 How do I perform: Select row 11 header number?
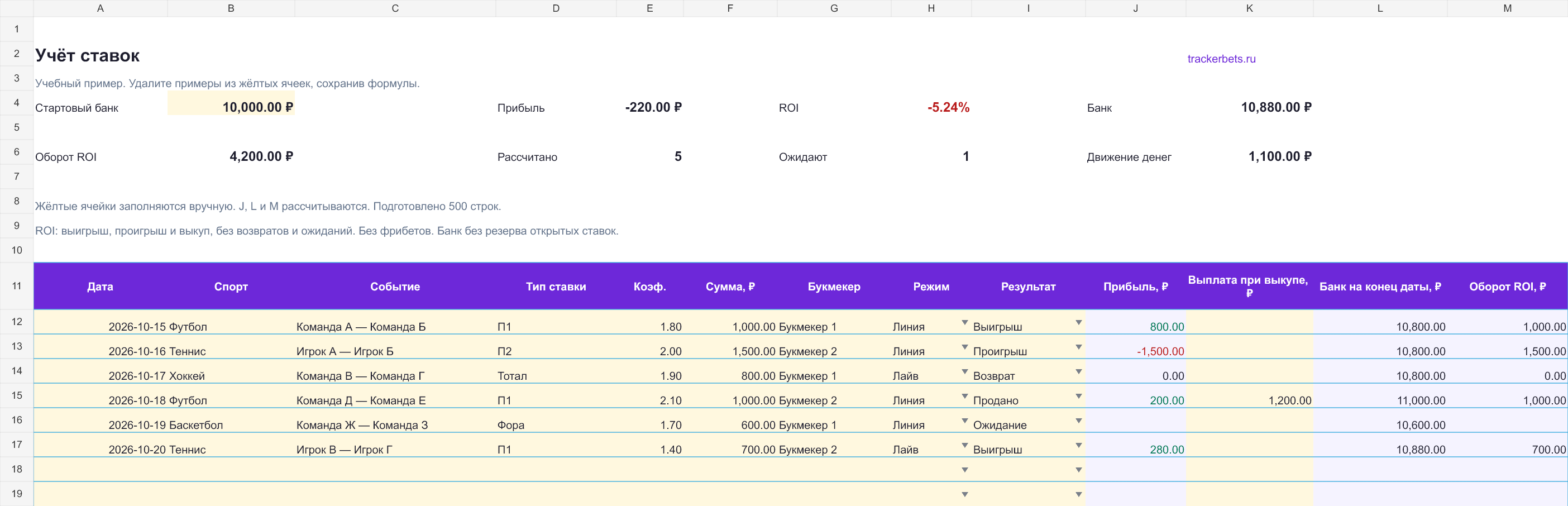(16, 286)
